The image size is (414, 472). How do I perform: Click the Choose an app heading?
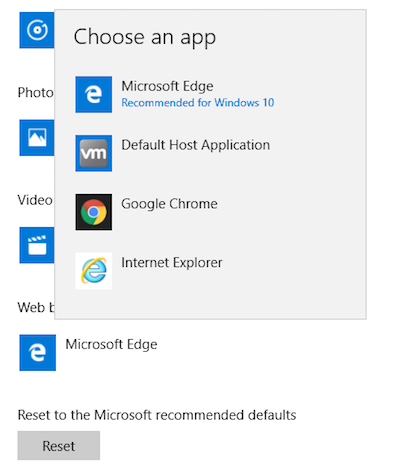145,37
